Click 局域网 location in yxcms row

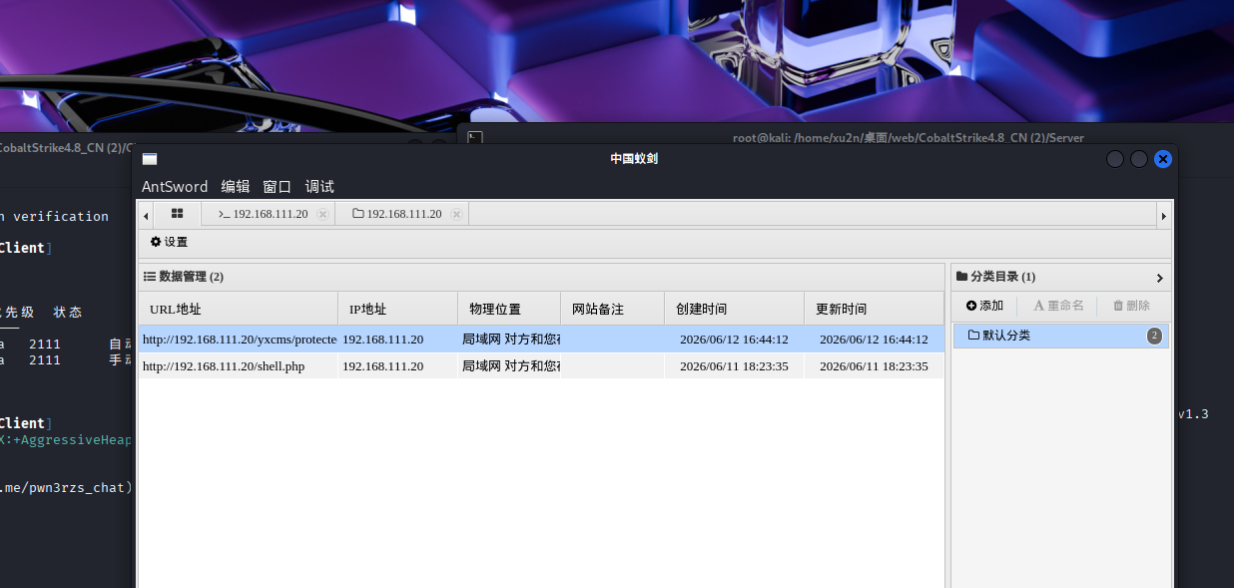pyautogui.click(x=510, y=339)
